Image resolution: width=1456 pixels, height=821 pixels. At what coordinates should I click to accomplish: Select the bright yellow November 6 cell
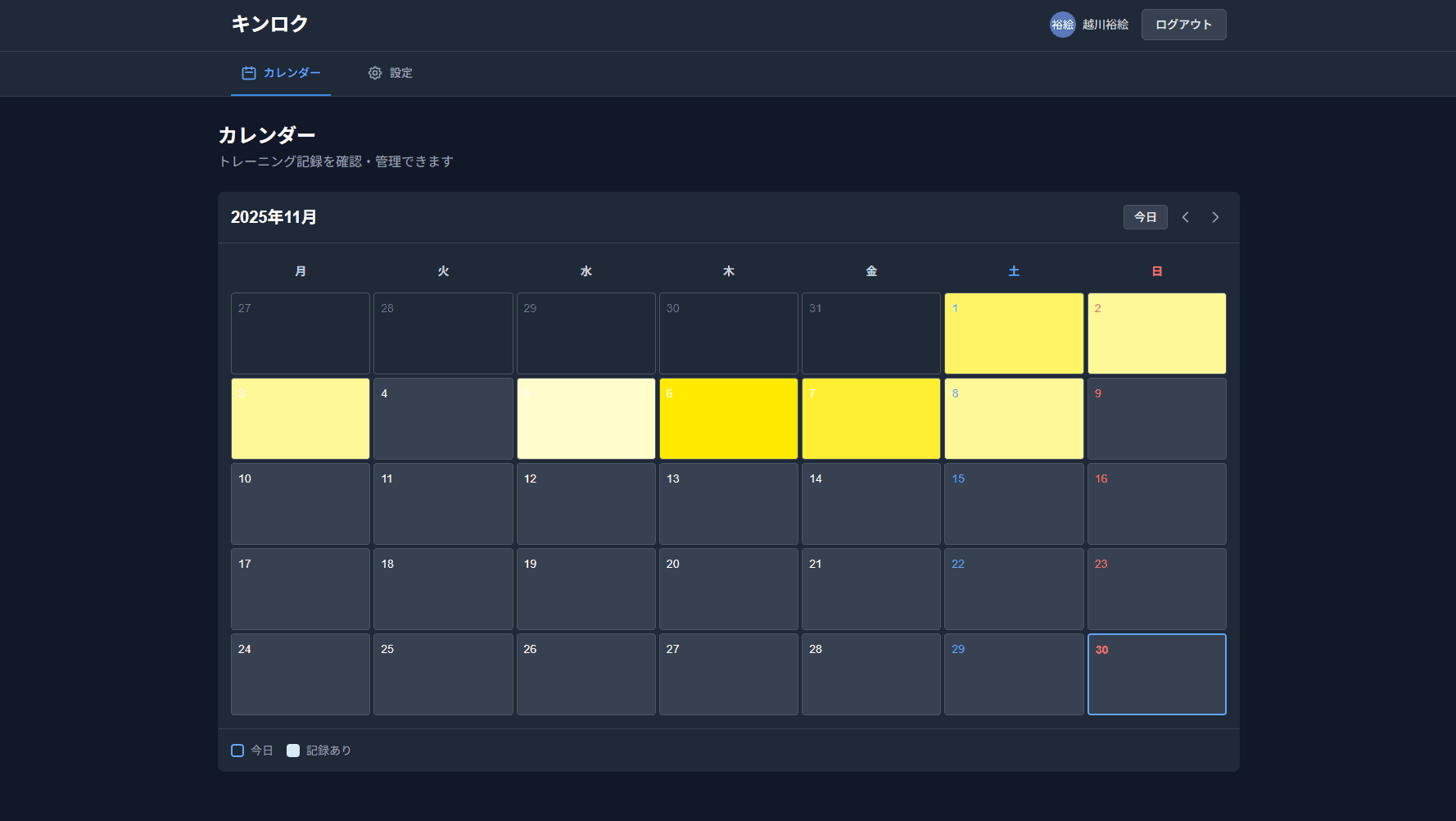pos(728,419)
